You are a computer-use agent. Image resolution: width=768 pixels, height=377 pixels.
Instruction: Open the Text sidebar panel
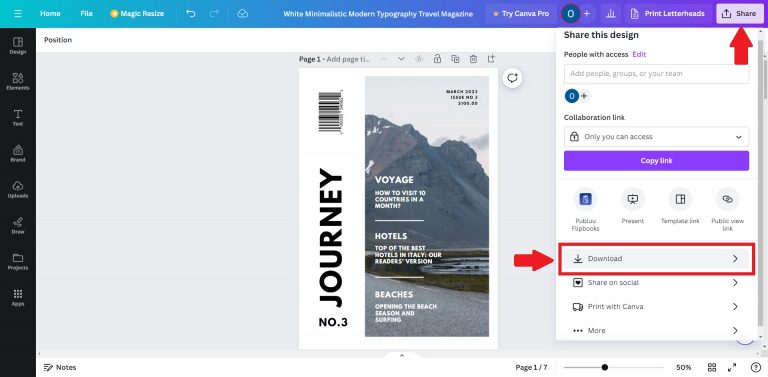tap(18, 118)
